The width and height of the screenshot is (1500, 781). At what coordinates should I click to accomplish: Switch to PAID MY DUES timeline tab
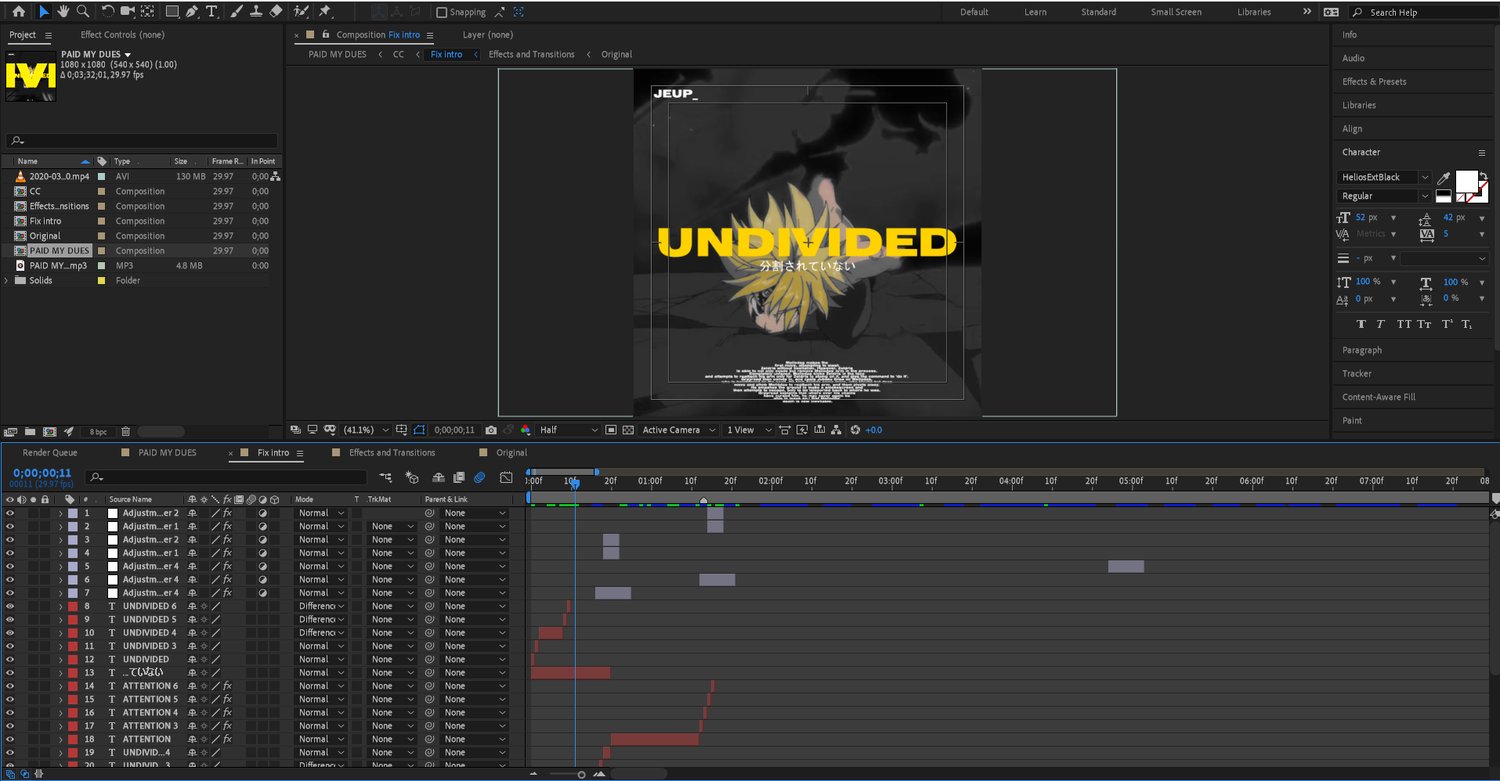coord(167,453)
